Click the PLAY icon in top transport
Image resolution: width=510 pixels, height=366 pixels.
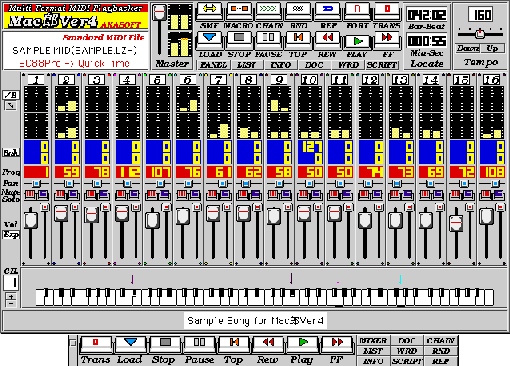(357, 41)
